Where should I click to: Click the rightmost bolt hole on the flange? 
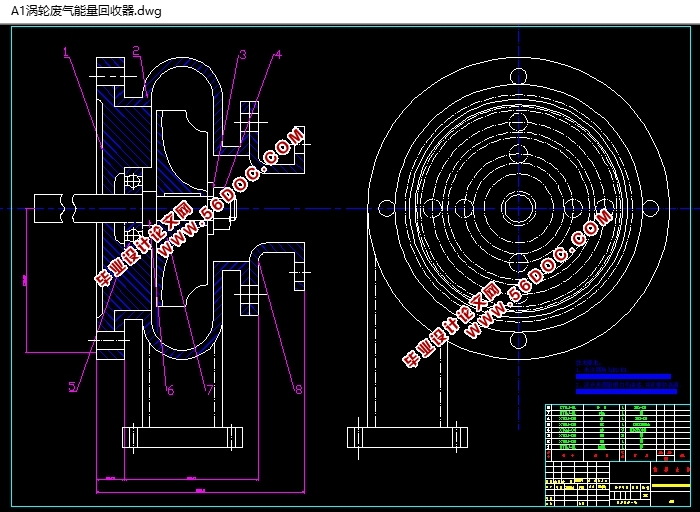(649, 208)
